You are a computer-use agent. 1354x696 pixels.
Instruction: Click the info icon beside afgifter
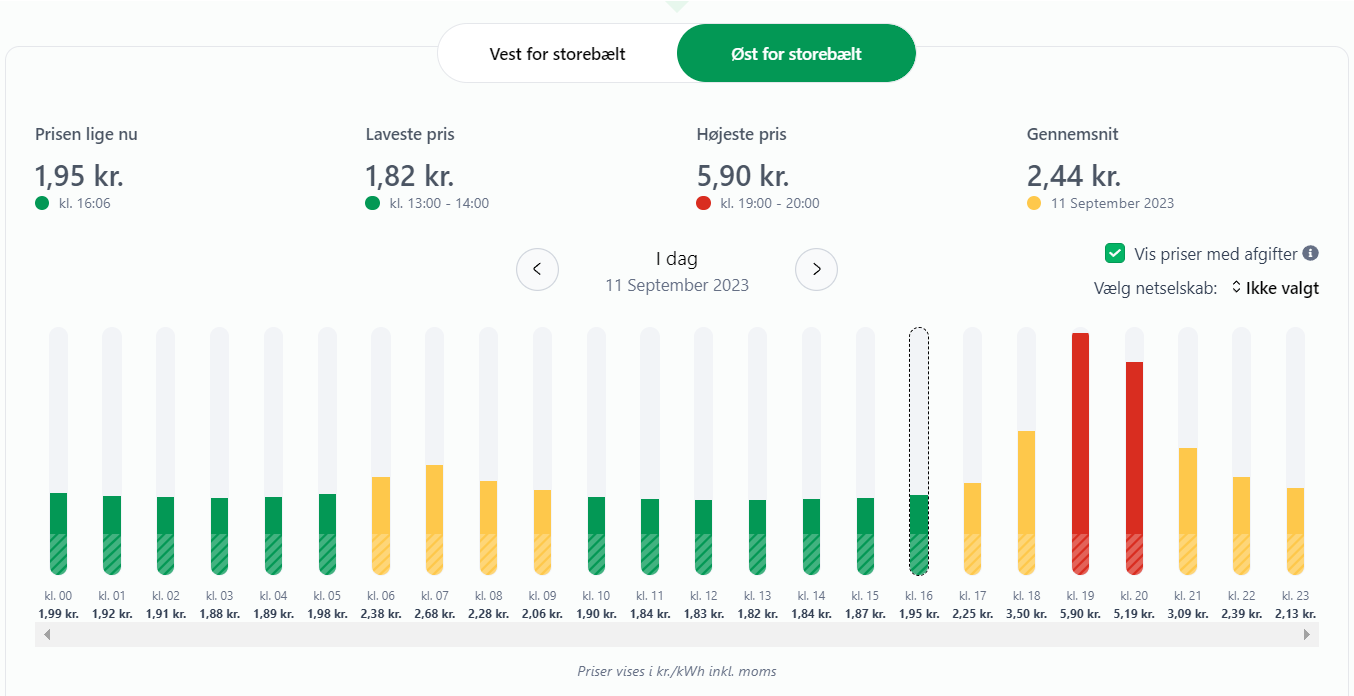point(1311,254)
